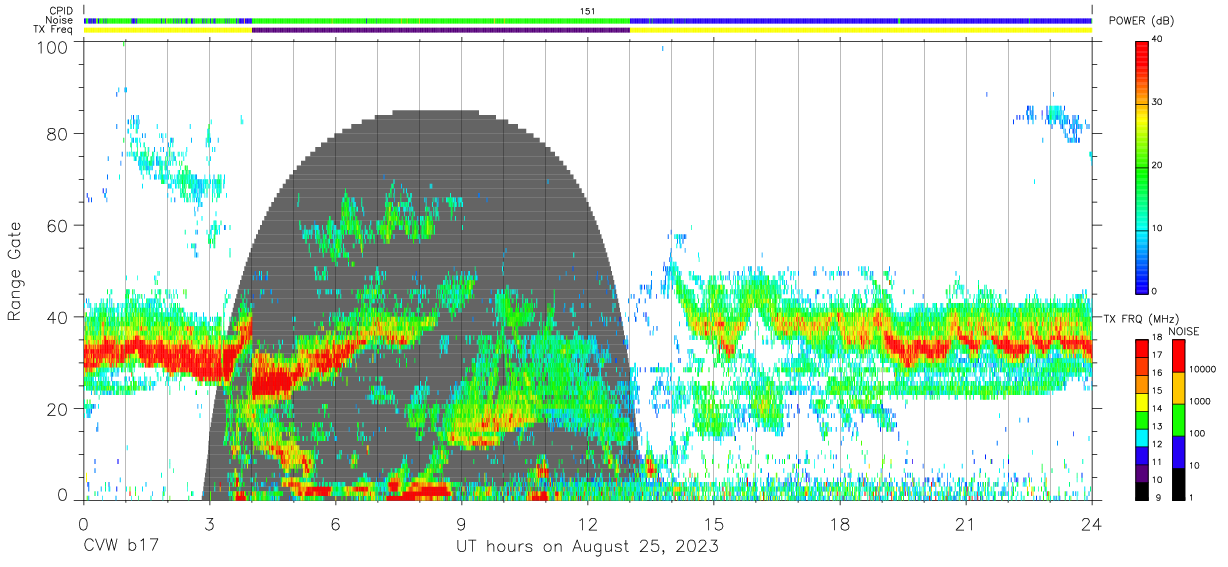Click the CPID value "151"

(588, 11)
